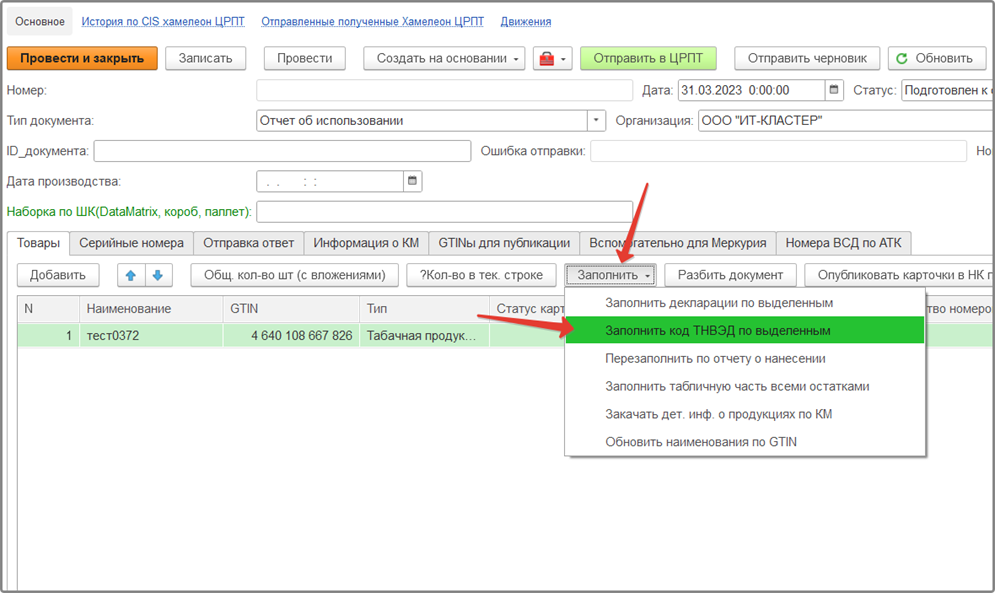Click Отправить черновик button

click(807, 58)
